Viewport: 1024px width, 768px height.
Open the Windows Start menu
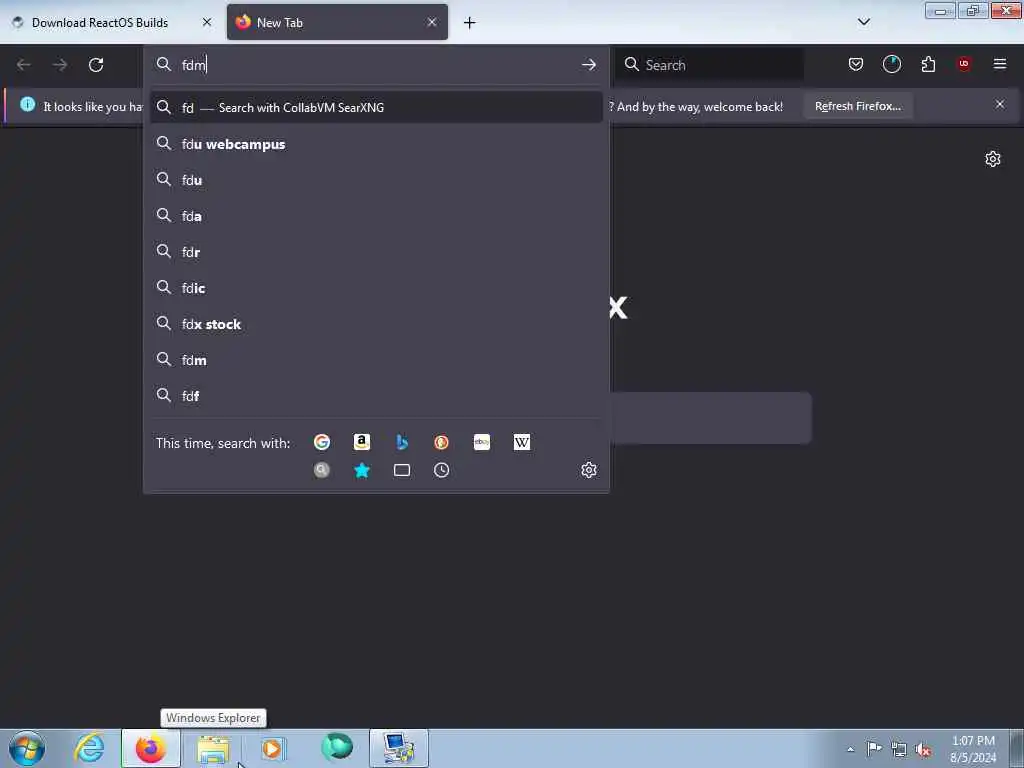27,748
